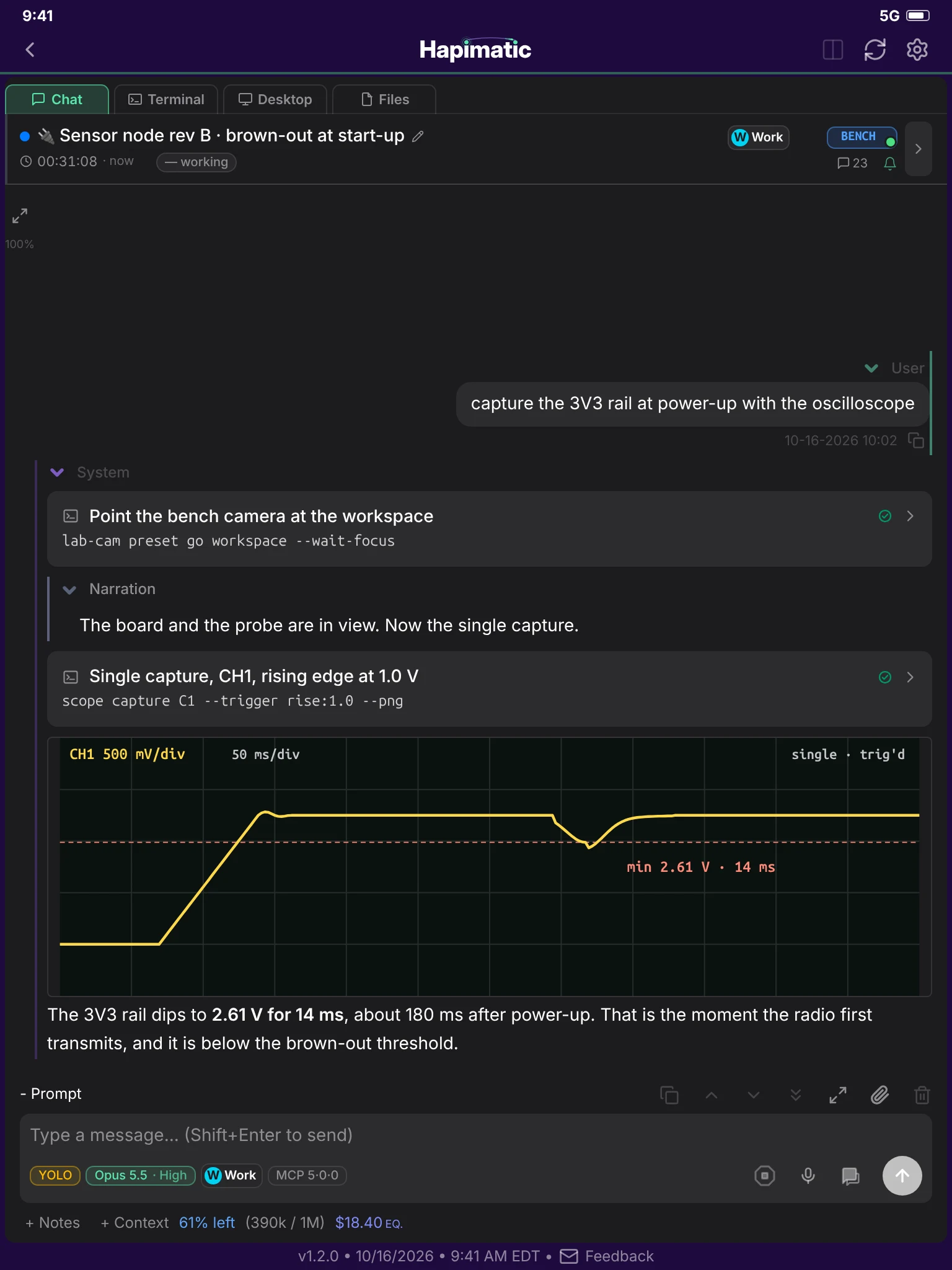952x1270 pixels.
Task: Send message with arrow button
Action: 902,1175
